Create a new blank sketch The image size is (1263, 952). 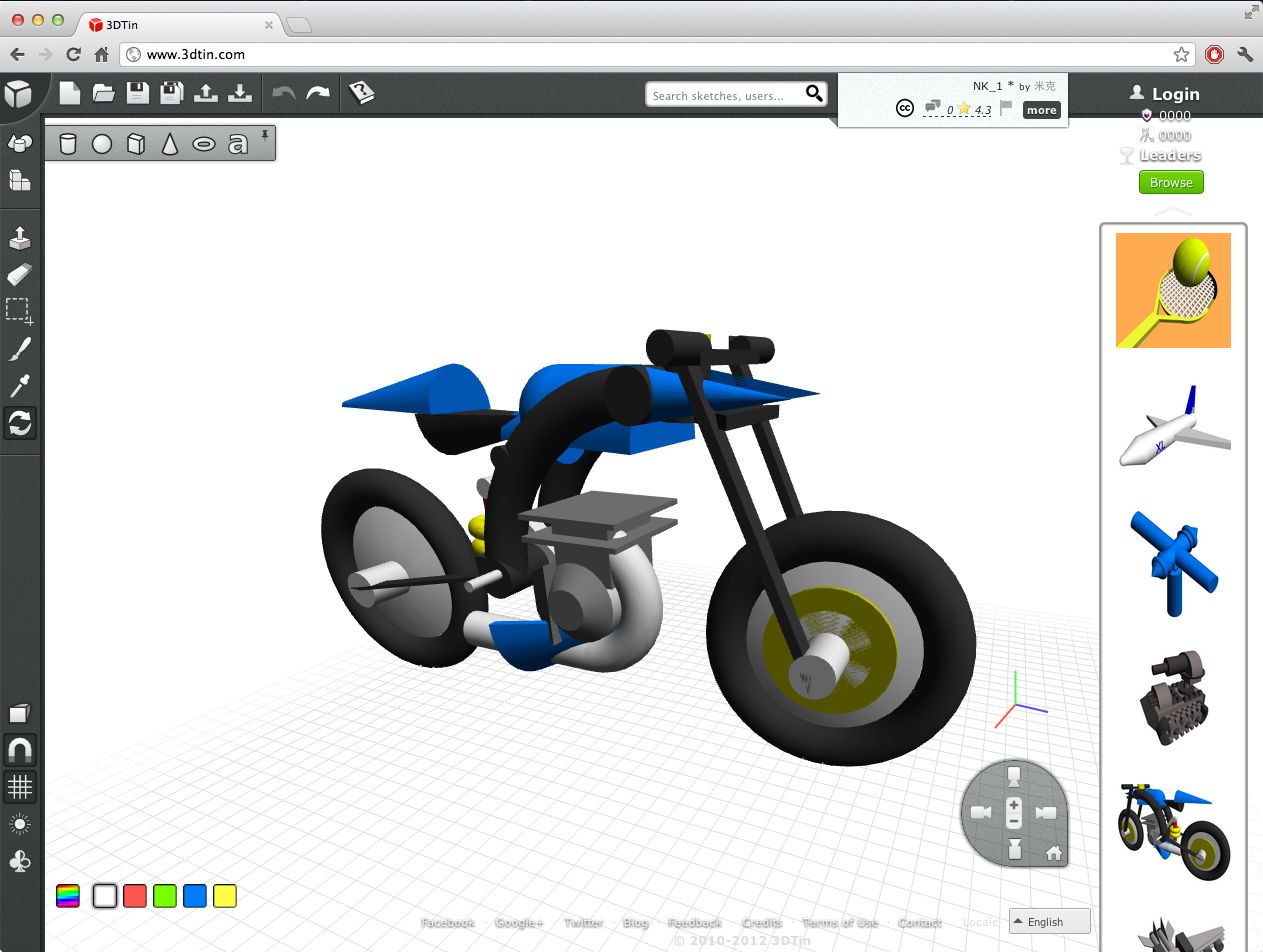point(69,93)
